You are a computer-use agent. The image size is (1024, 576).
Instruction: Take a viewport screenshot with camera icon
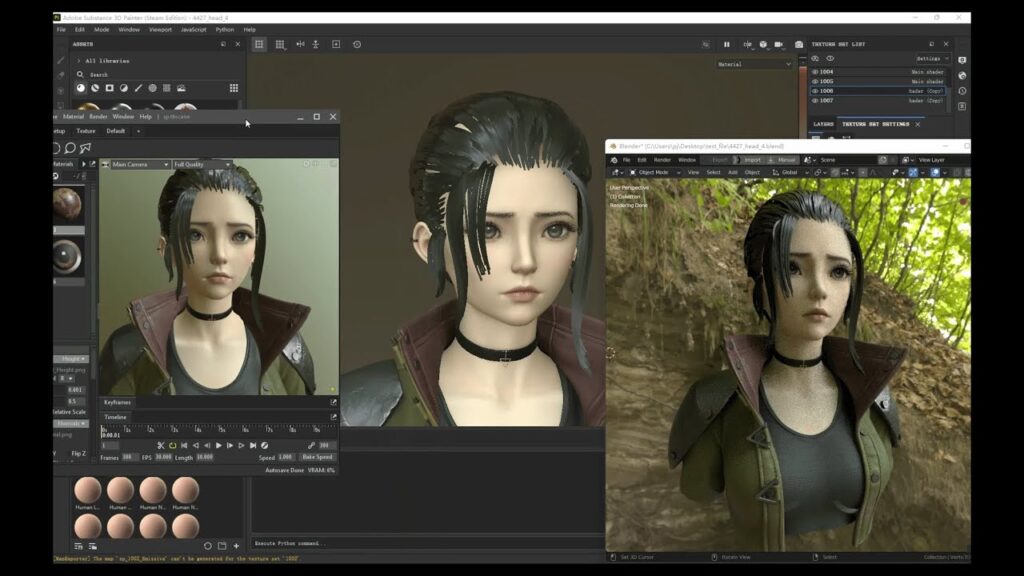point(799,44)
